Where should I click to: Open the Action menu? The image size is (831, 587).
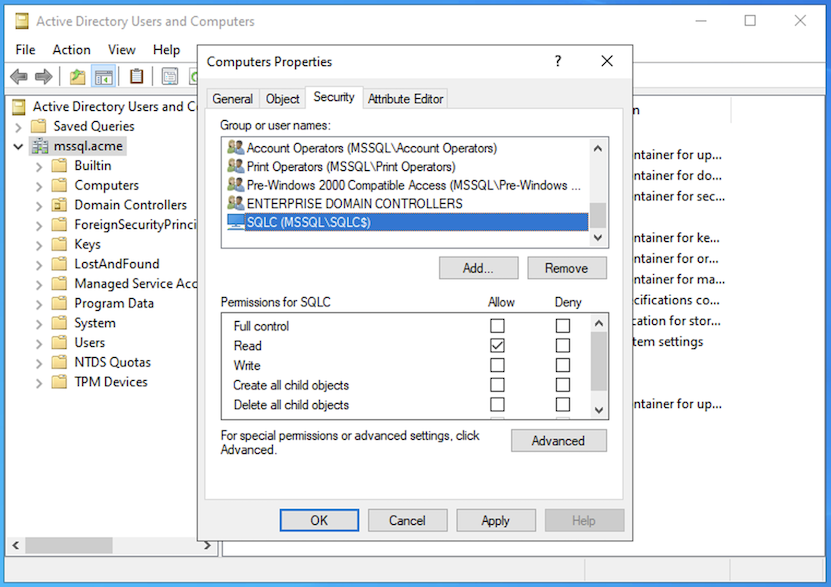pyautogui.click(x=71, y=49)
